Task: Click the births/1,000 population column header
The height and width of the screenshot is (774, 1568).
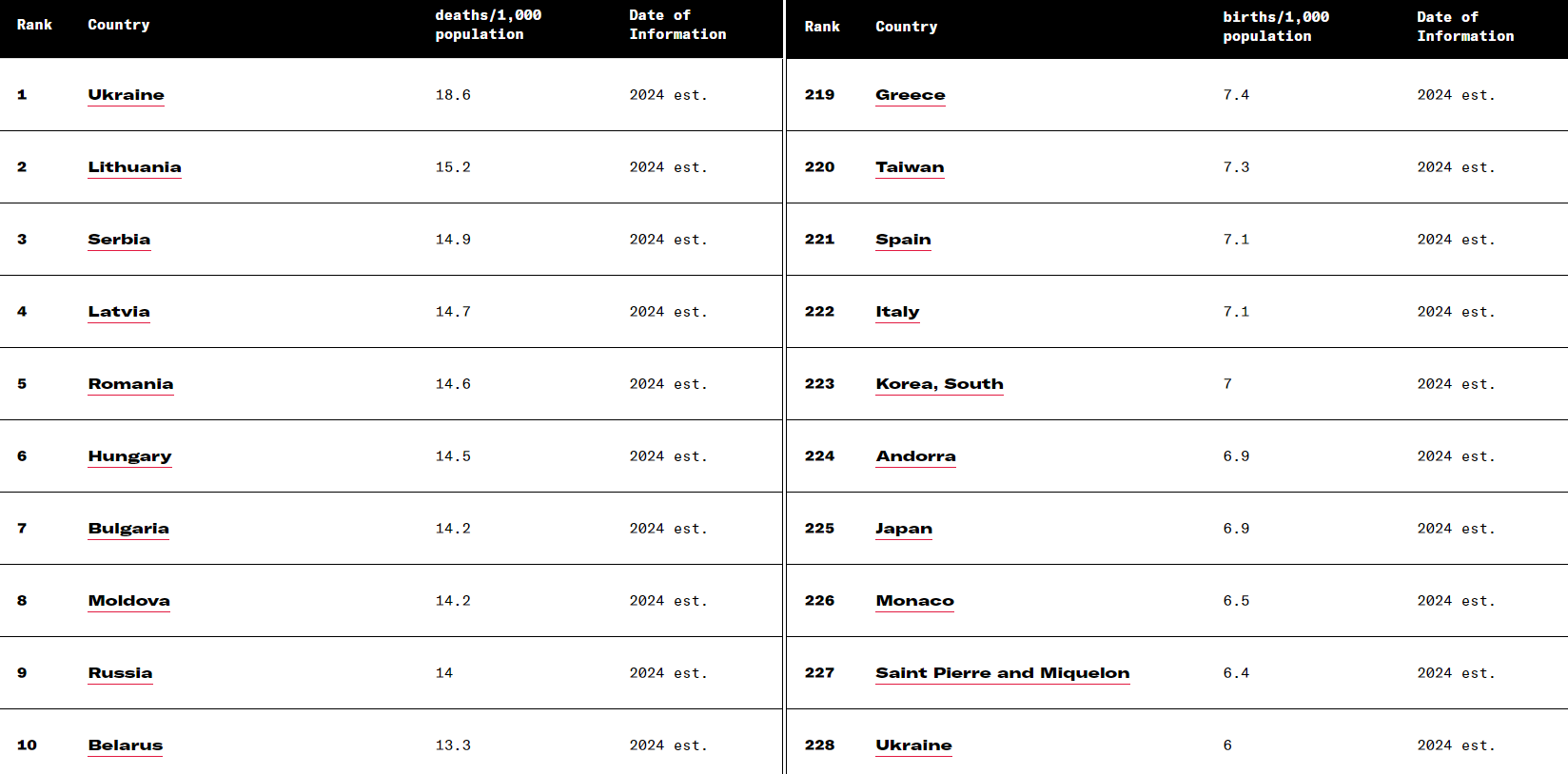Action: point(1276,27)
